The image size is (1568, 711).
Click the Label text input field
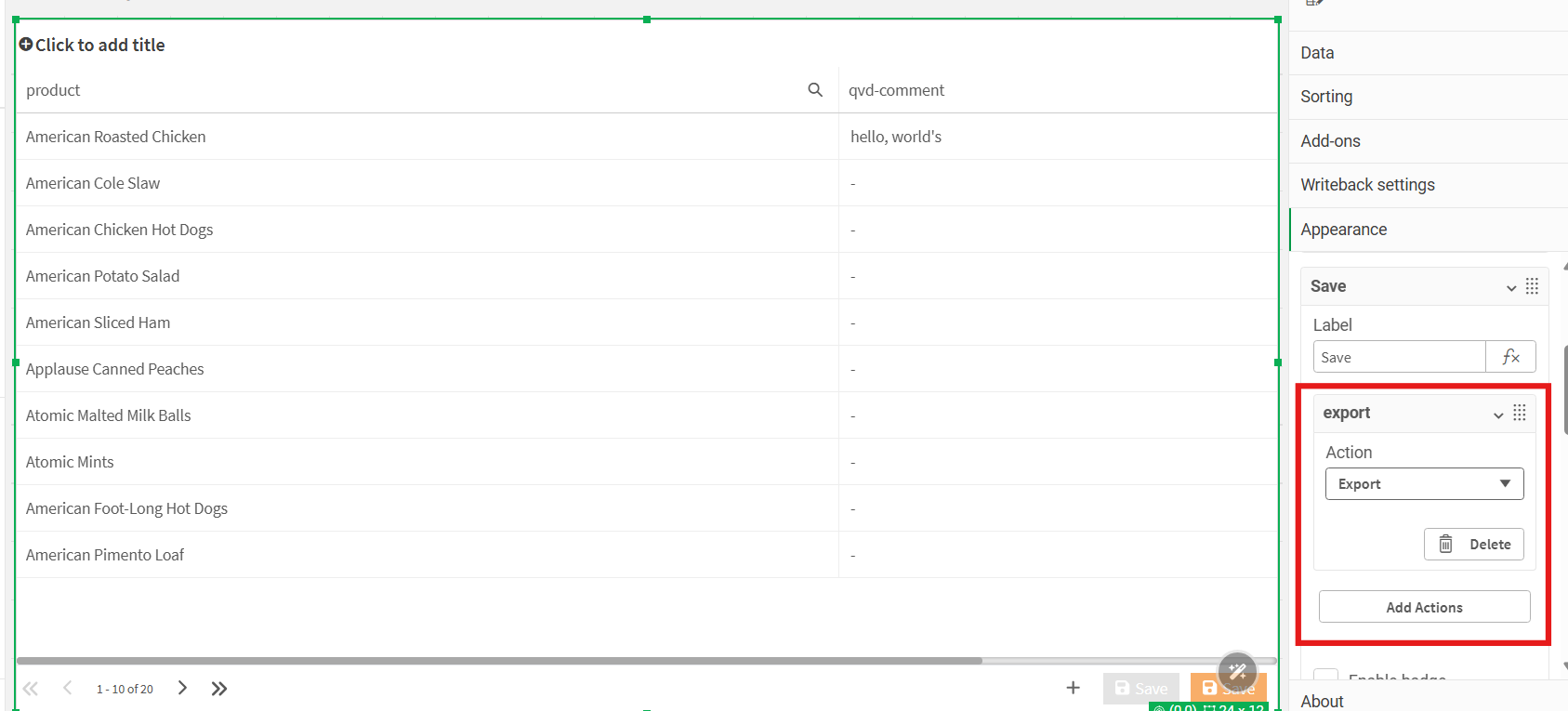tap(1399, 357)
